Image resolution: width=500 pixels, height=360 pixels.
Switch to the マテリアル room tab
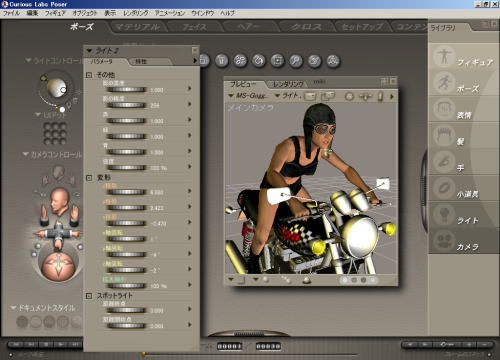point(137,27)
